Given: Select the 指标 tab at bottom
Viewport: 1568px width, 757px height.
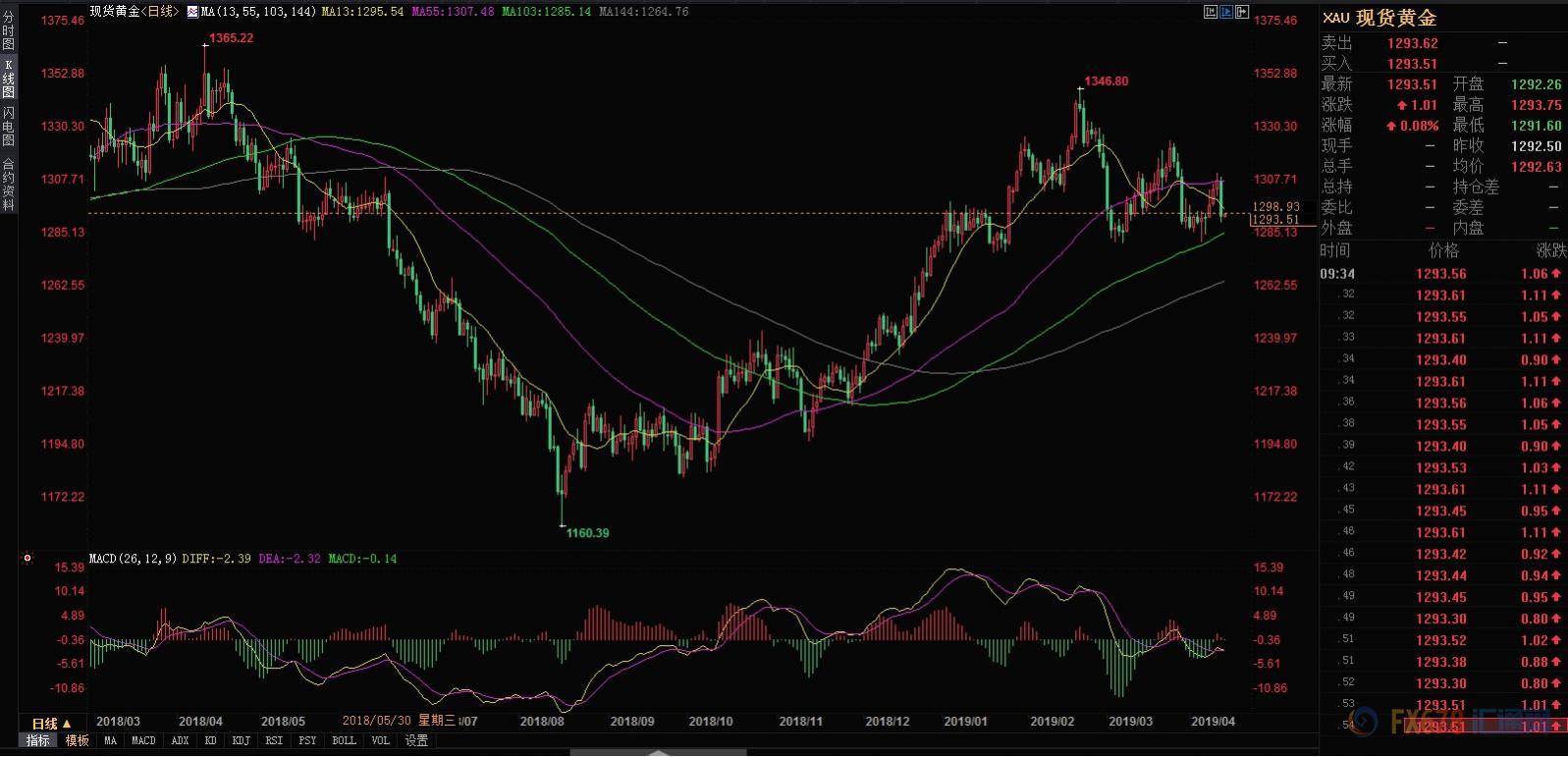Looking at the screenshot, I should 38,741.
